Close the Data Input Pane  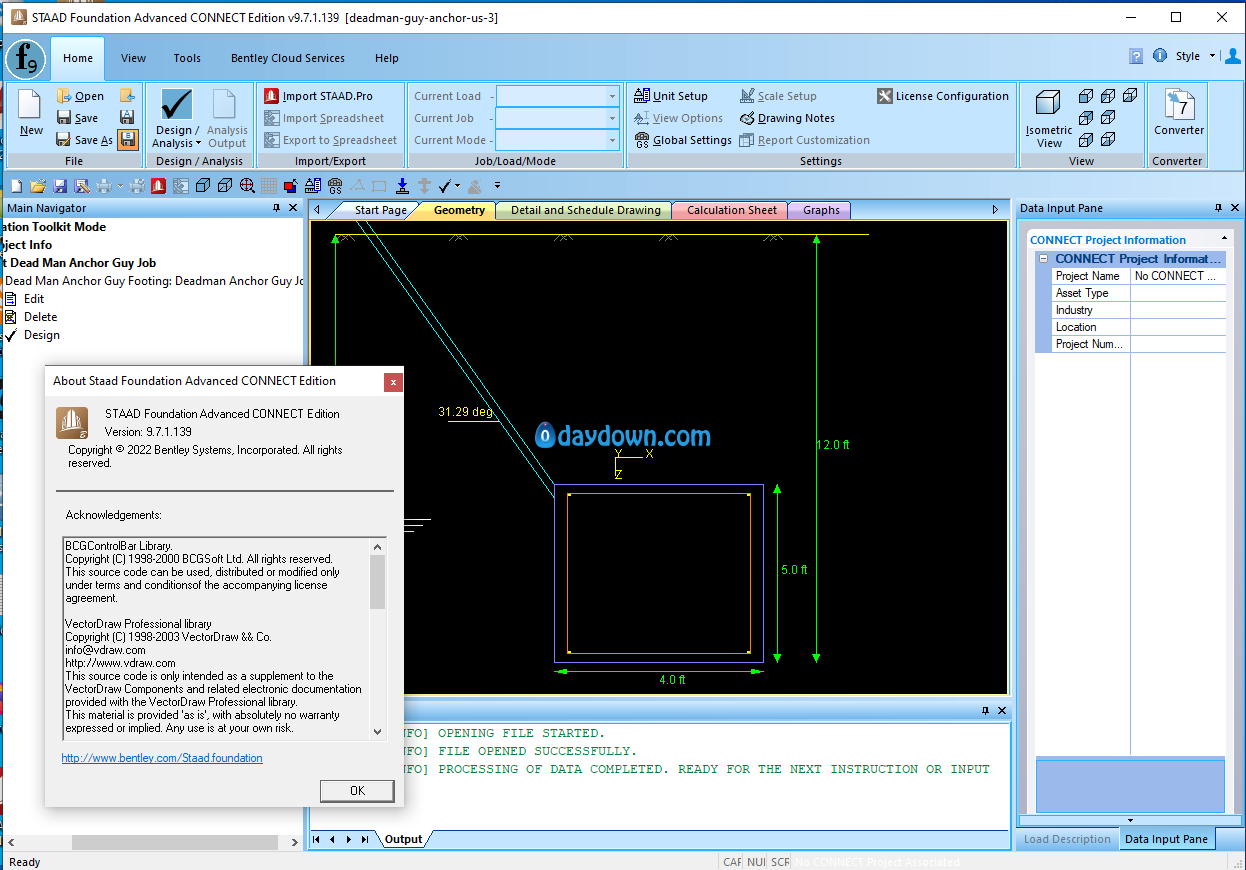pyautogui.click(x=1235, y=208)
